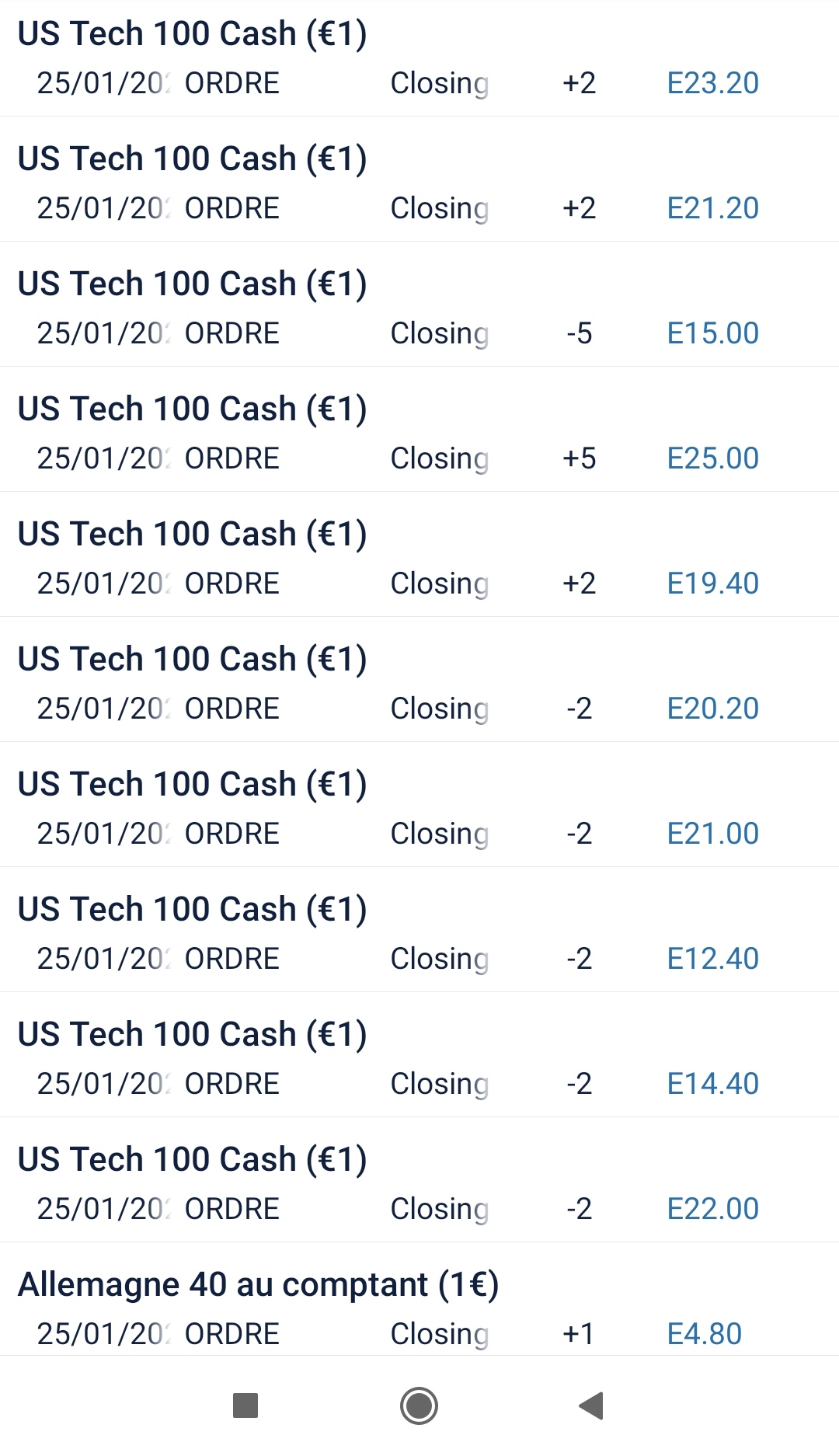Select the Allemagne 40 au comptant title

point(258,1285)
